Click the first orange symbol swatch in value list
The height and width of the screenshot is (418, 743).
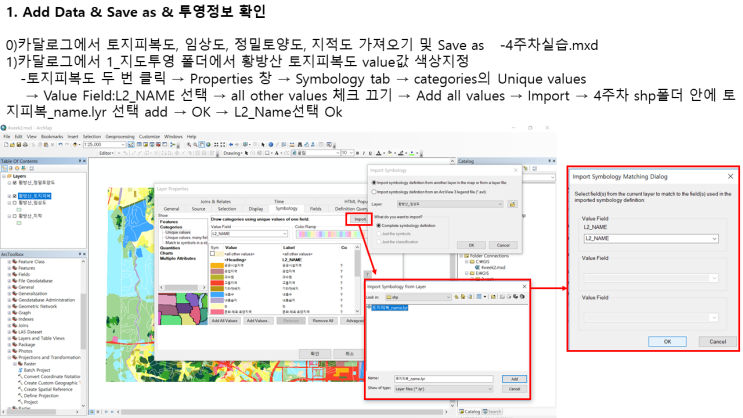tap(217, 265)
